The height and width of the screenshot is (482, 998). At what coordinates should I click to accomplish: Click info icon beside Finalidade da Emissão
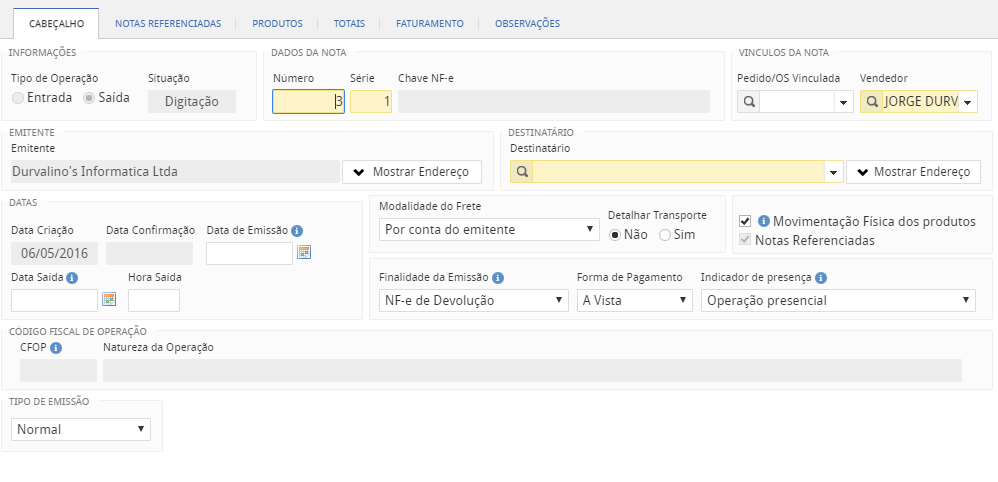pos(498,278)
